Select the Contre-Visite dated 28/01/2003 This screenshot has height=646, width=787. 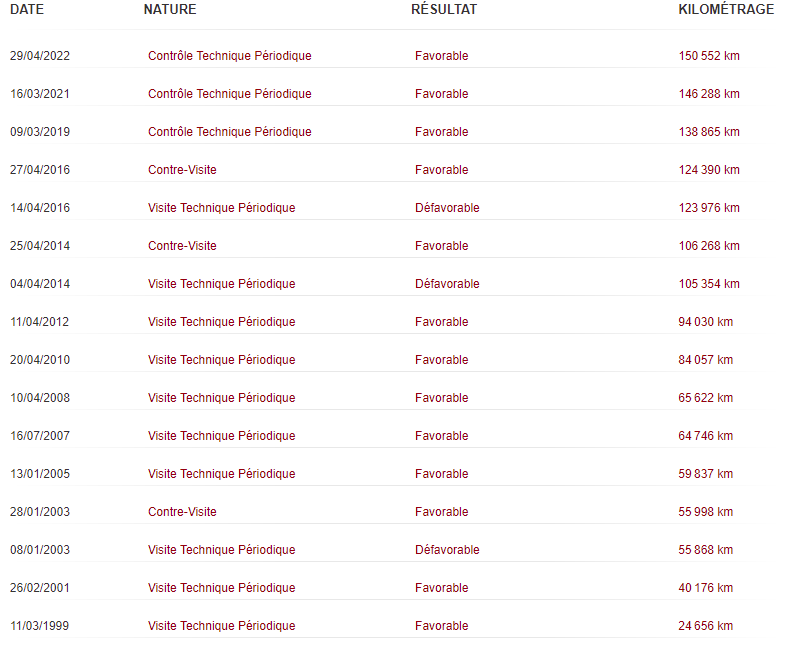pos(182,512)
